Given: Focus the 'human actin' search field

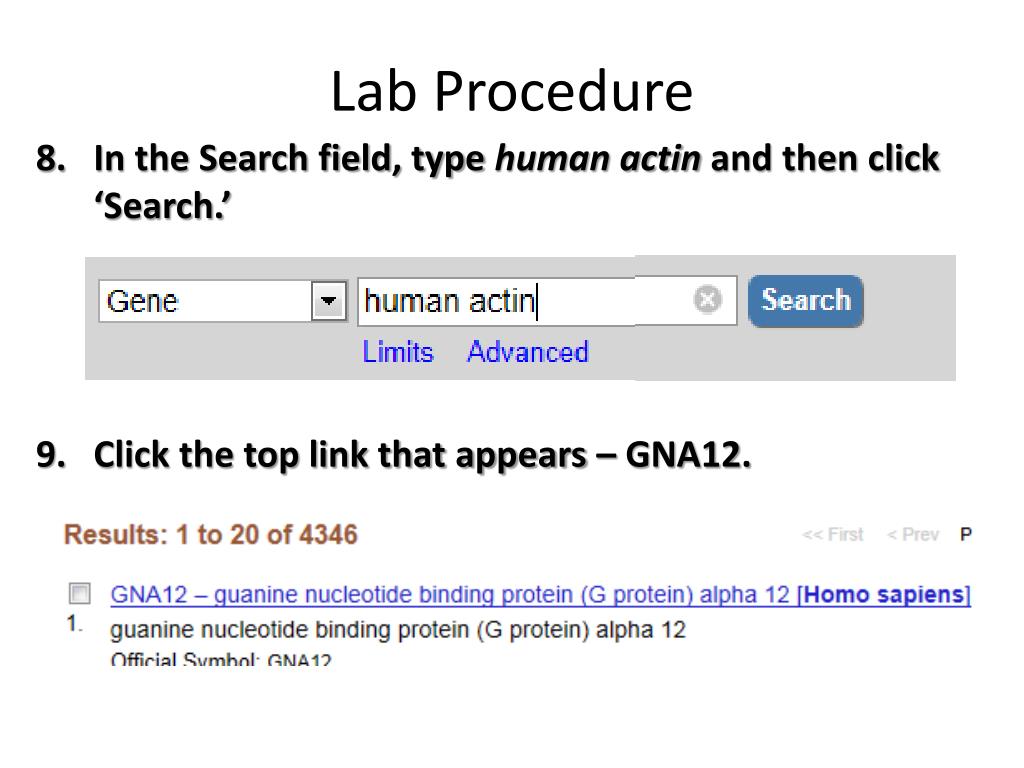Looking at the screenshot, I should tap(547, 300).
